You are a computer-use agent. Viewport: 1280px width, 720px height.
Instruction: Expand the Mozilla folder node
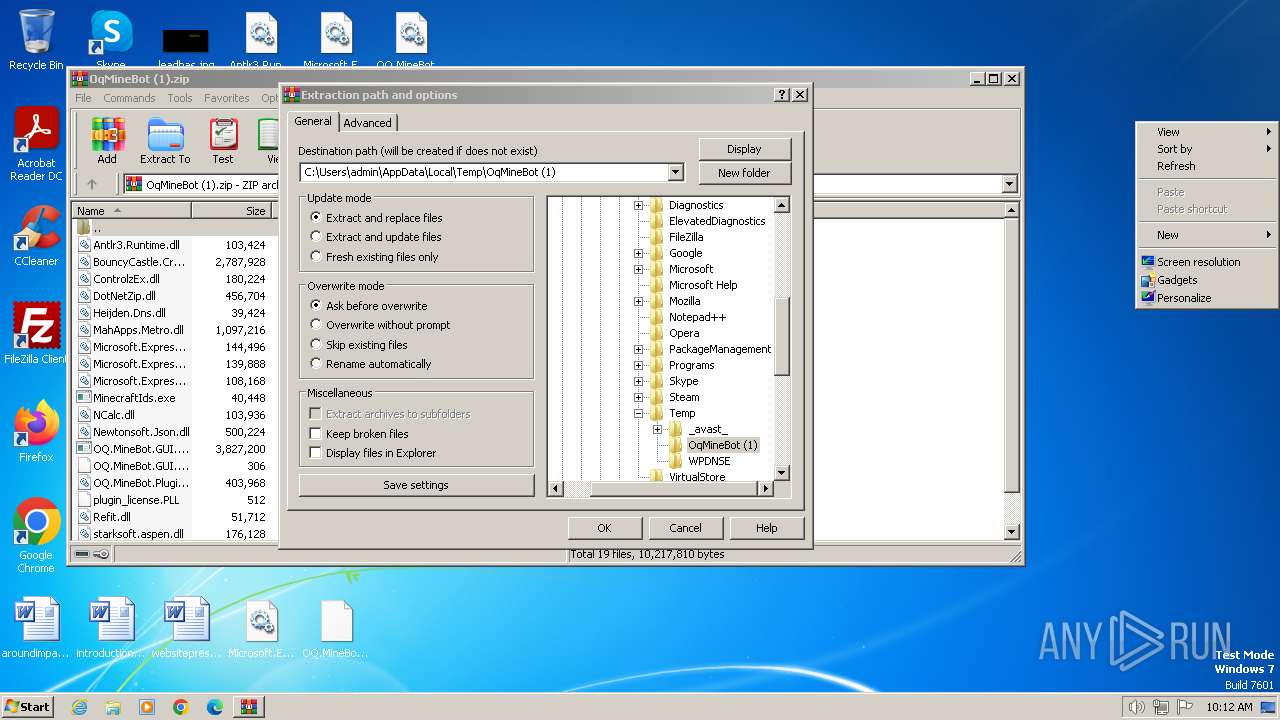638,301
